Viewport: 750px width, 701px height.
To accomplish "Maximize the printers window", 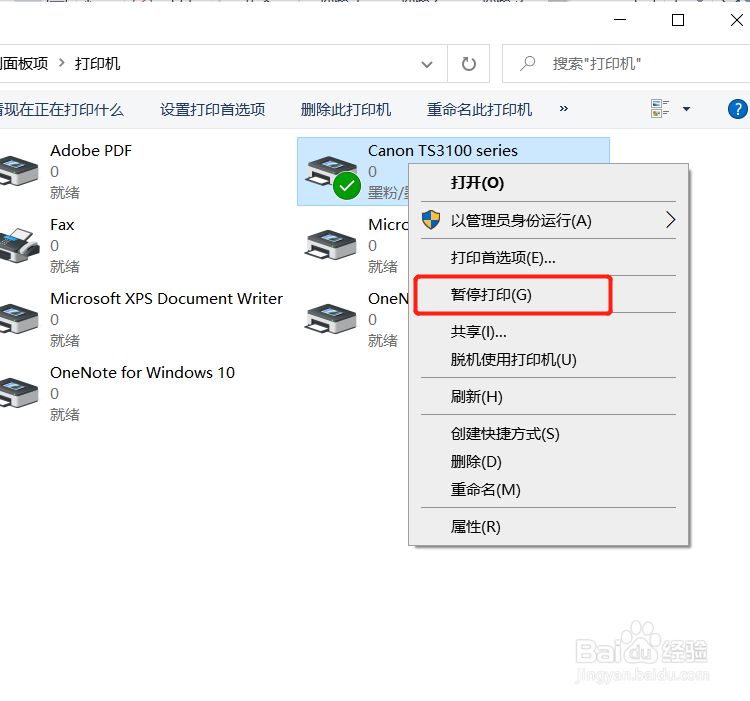I will pos(678,20).
